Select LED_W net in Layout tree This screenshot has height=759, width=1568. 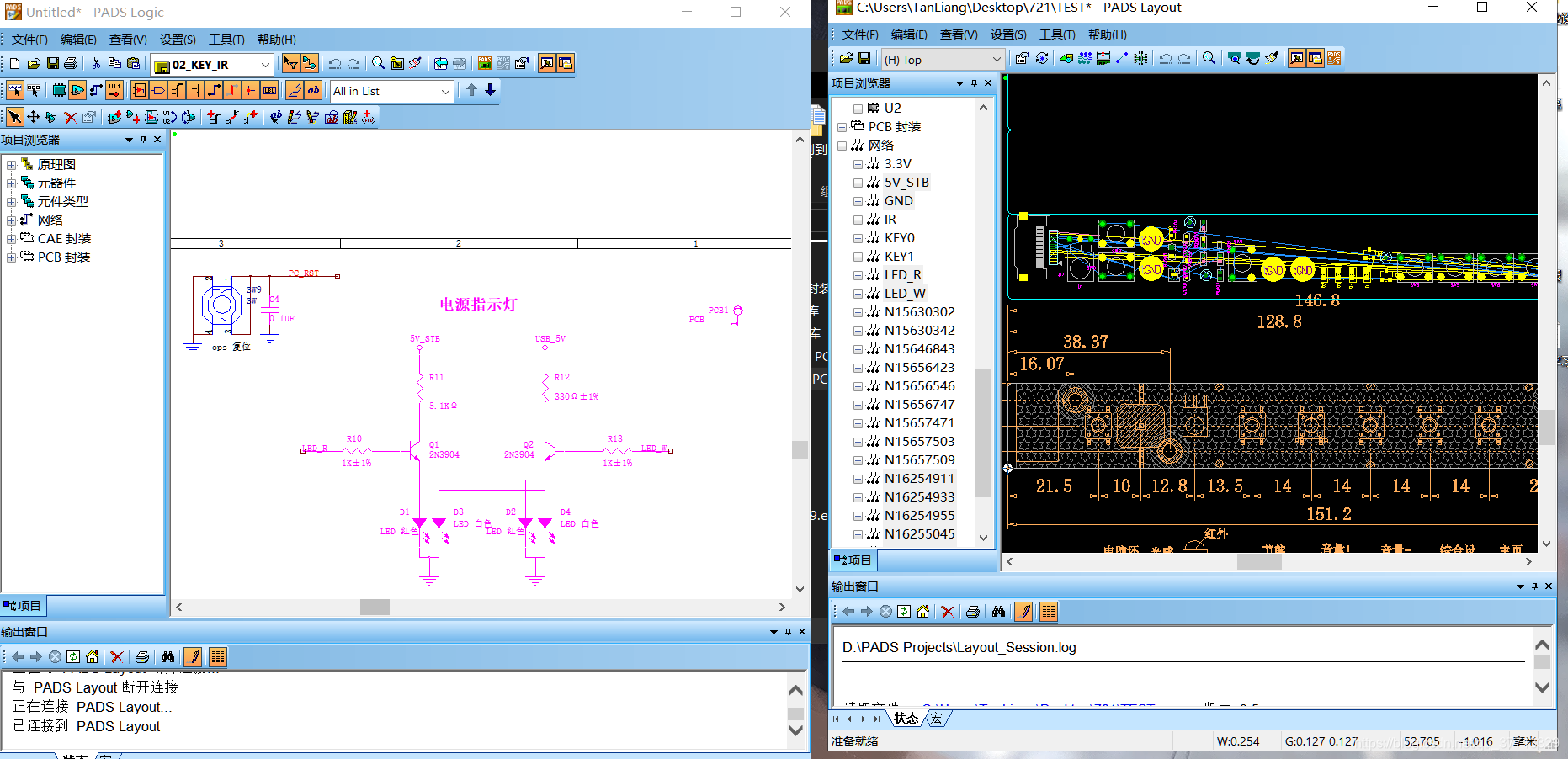coord(905,294)
